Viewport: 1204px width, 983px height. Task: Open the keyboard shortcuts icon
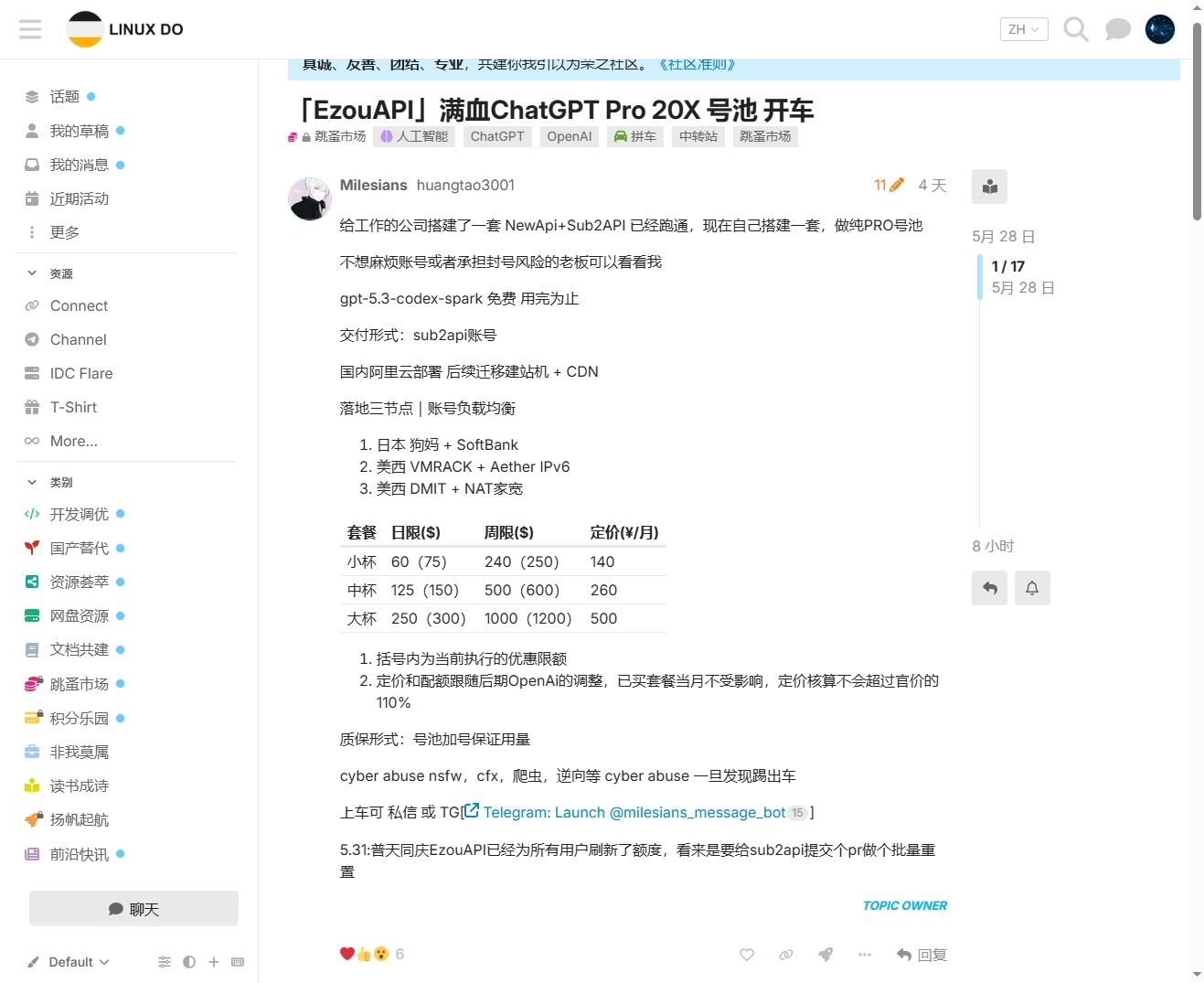(239, 962)
